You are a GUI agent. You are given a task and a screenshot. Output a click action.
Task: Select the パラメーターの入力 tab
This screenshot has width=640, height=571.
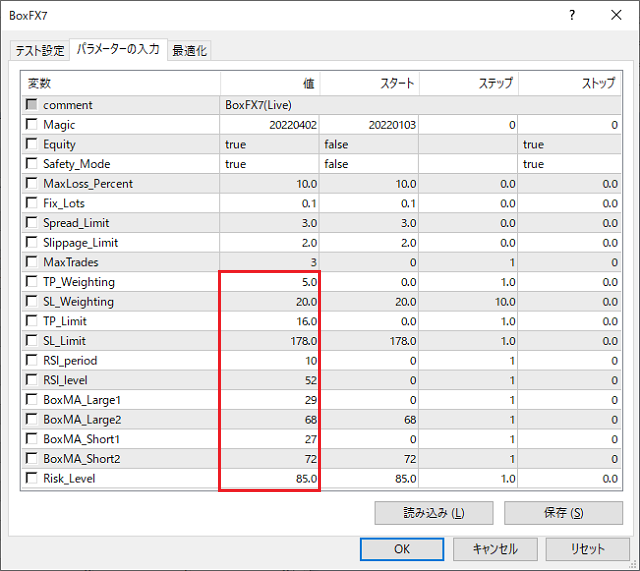118,49
